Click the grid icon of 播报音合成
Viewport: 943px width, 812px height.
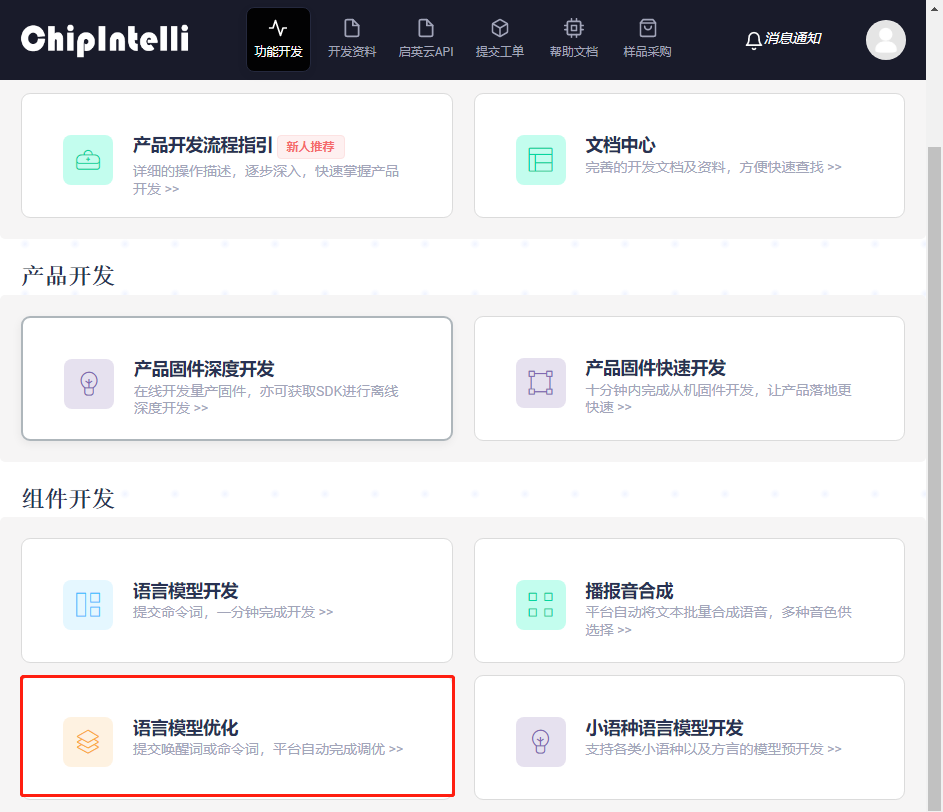click(541, 605)
